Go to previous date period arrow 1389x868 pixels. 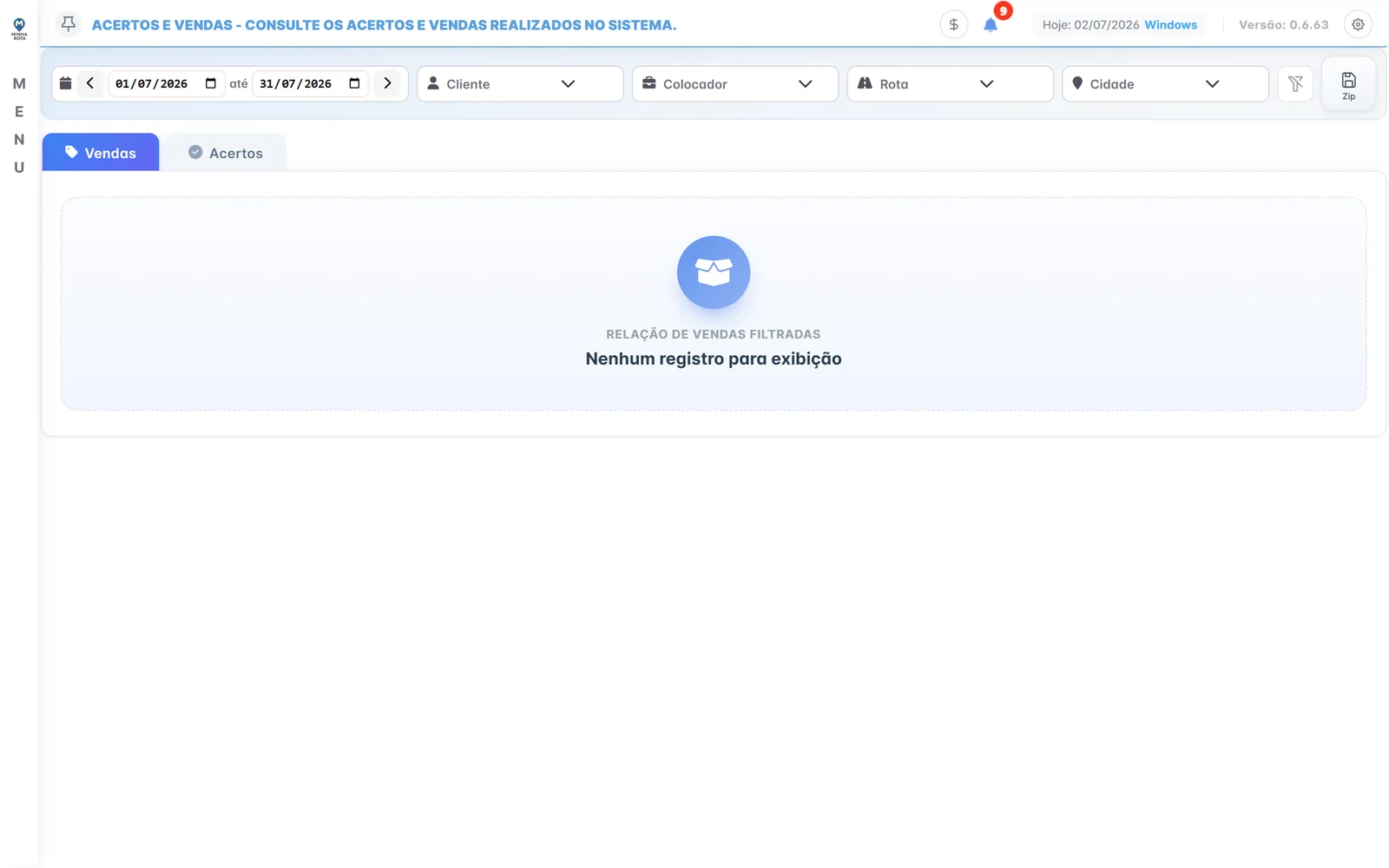click(90, 83)
